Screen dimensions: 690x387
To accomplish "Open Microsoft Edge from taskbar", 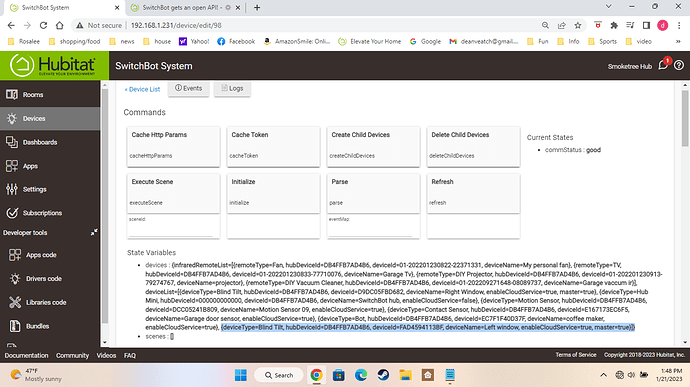I will pyautogui.click(x=361, y=375).
